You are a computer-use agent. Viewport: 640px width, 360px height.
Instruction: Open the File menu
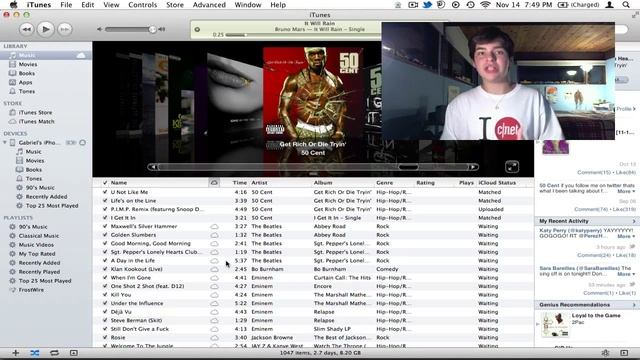click(x=66, y=5)
